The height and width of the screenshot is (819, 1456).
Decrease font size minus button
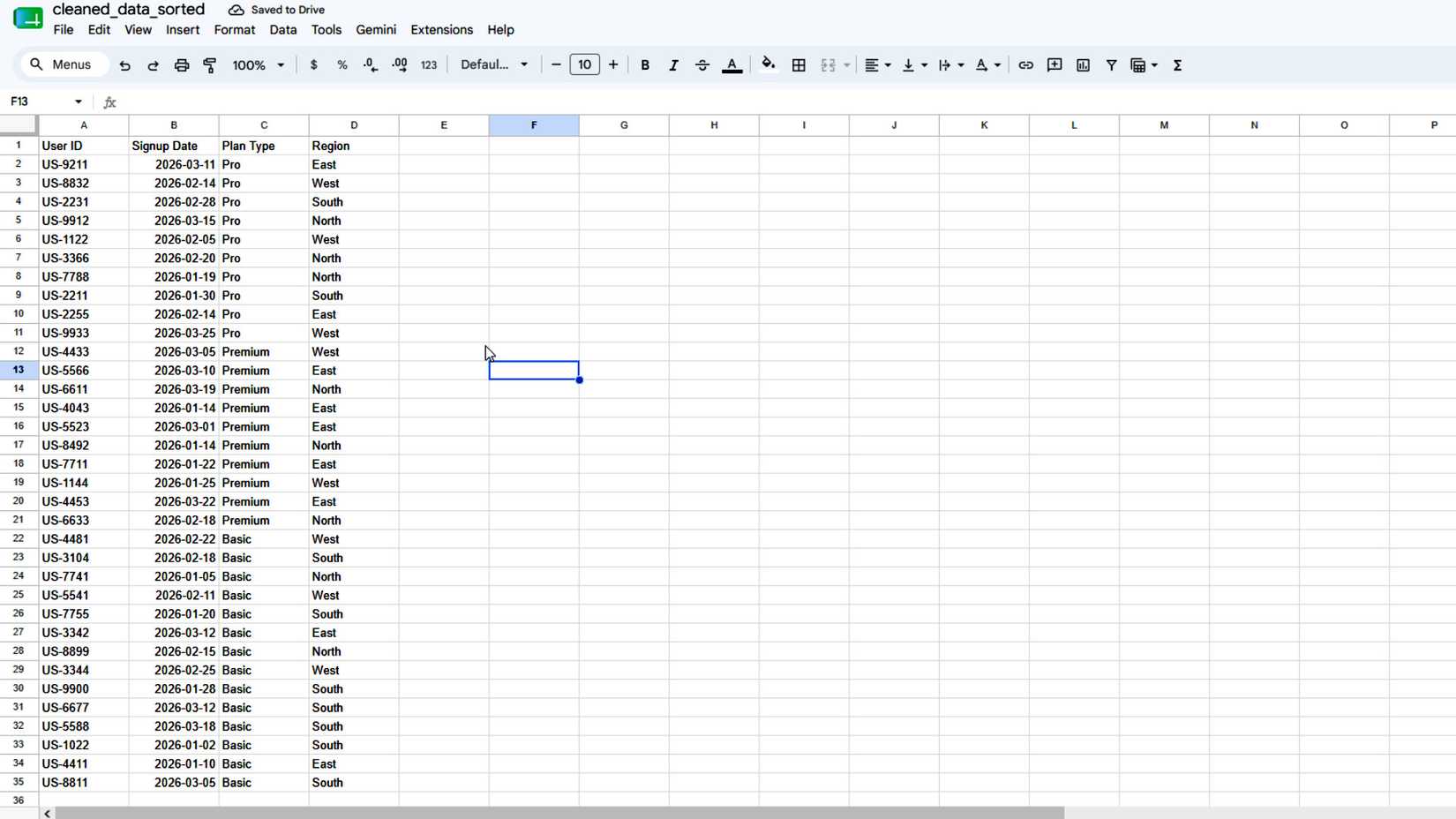pyautogui.click(x=556, y=65)
